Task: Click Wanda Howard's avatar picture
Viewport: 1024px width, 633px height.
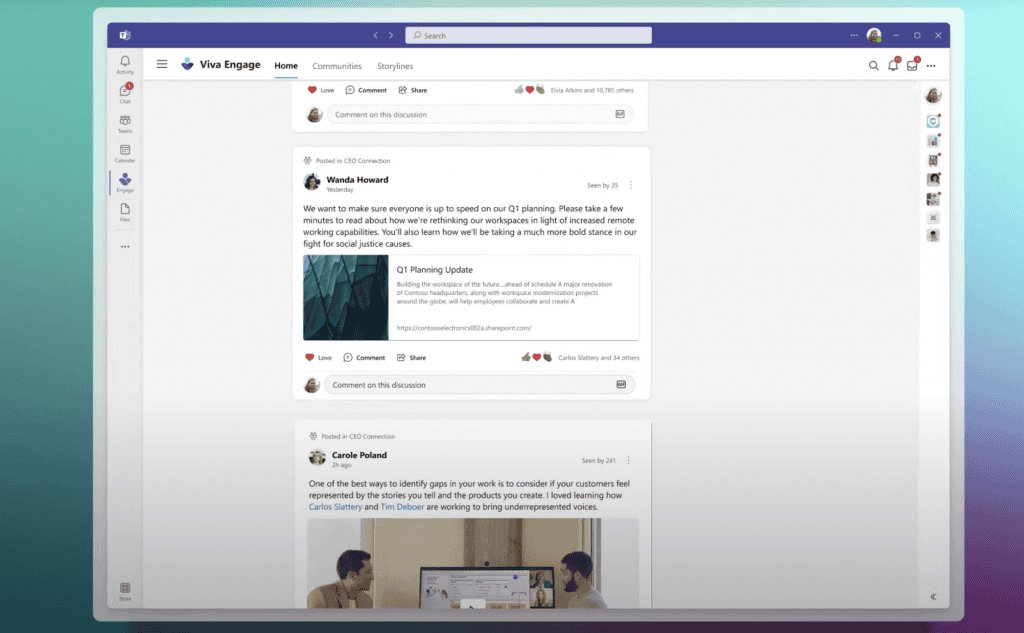Action: pos(312,182)
